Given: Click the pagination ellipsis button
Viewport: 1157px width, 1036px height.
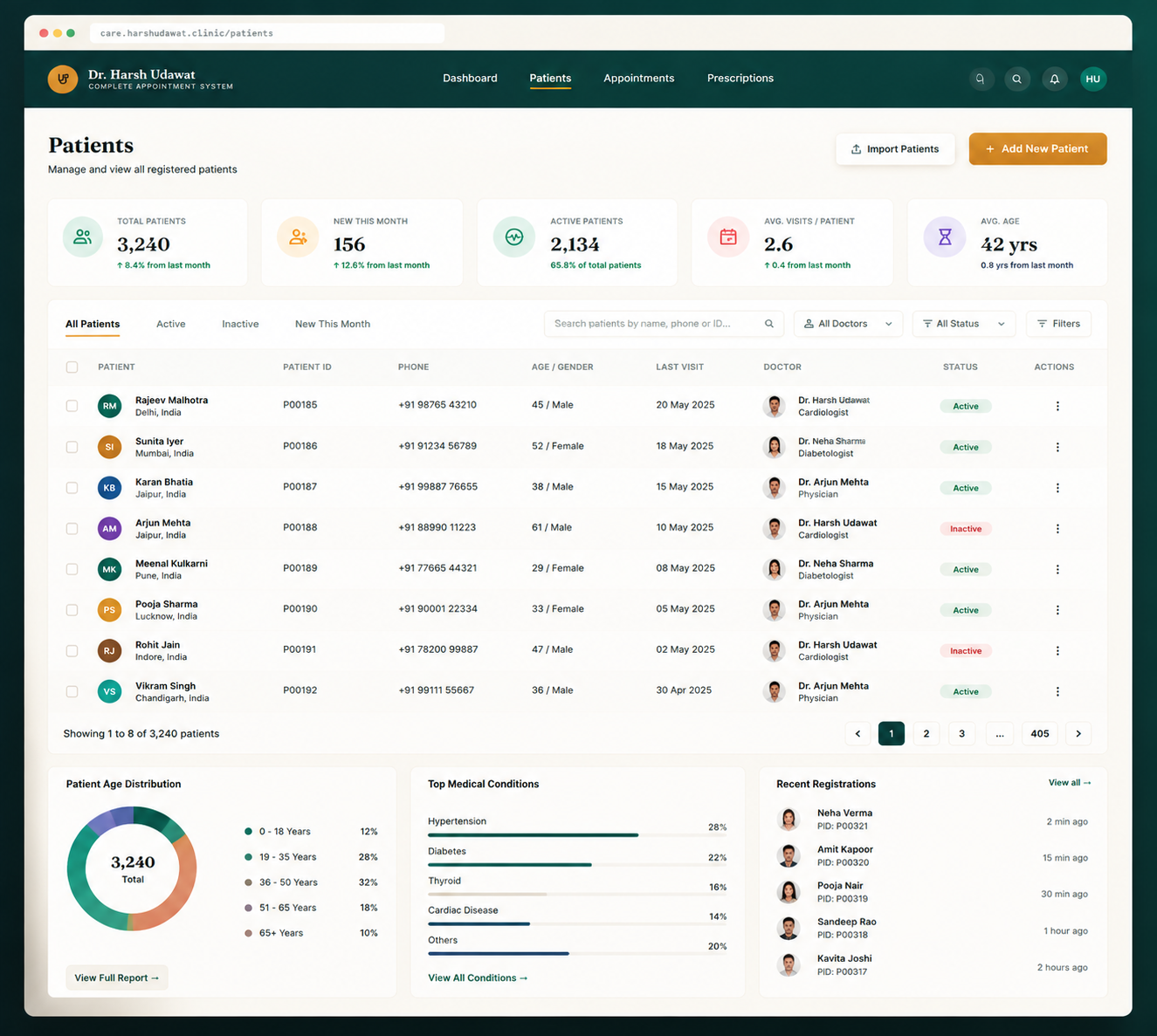Looking at the screenshot, I should click(1000, 734).
